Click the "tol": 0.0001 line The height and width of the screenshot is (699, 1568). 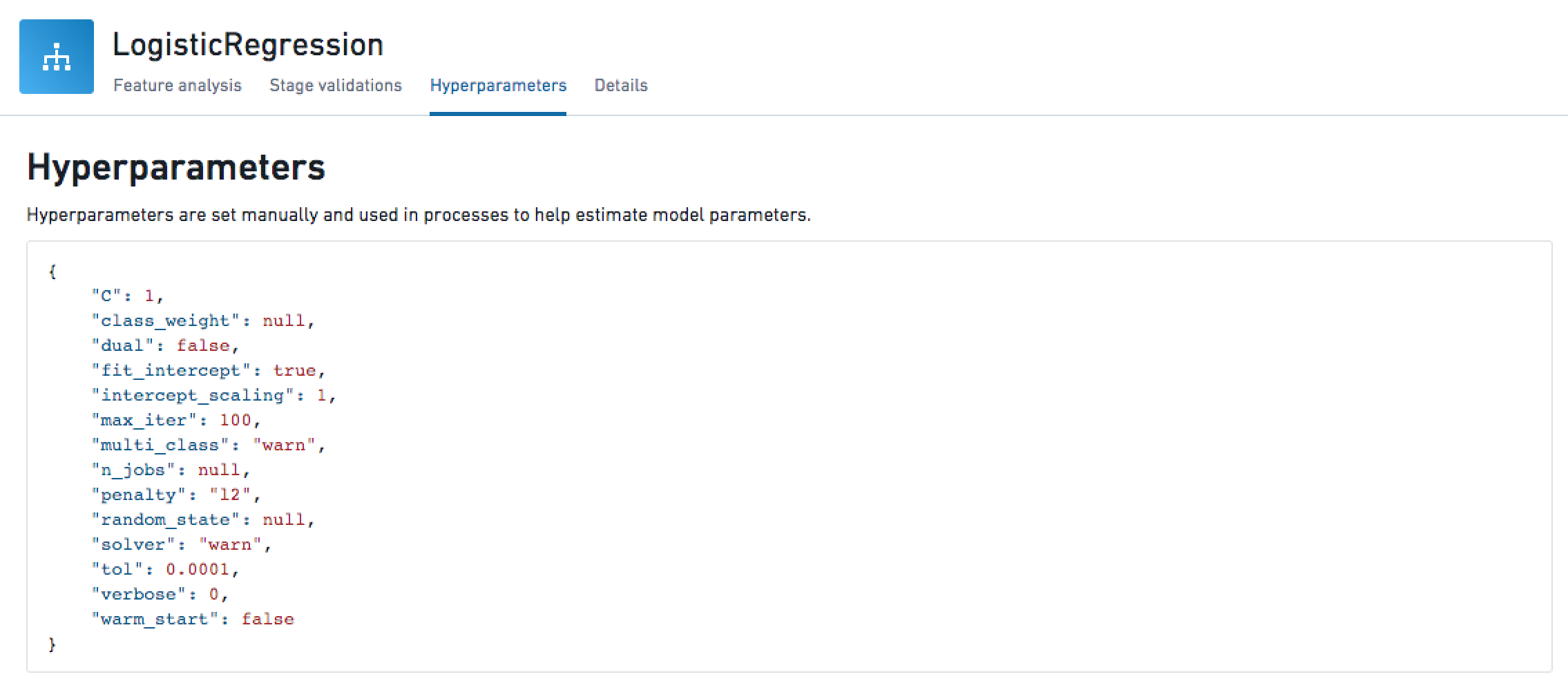[165, 570]
